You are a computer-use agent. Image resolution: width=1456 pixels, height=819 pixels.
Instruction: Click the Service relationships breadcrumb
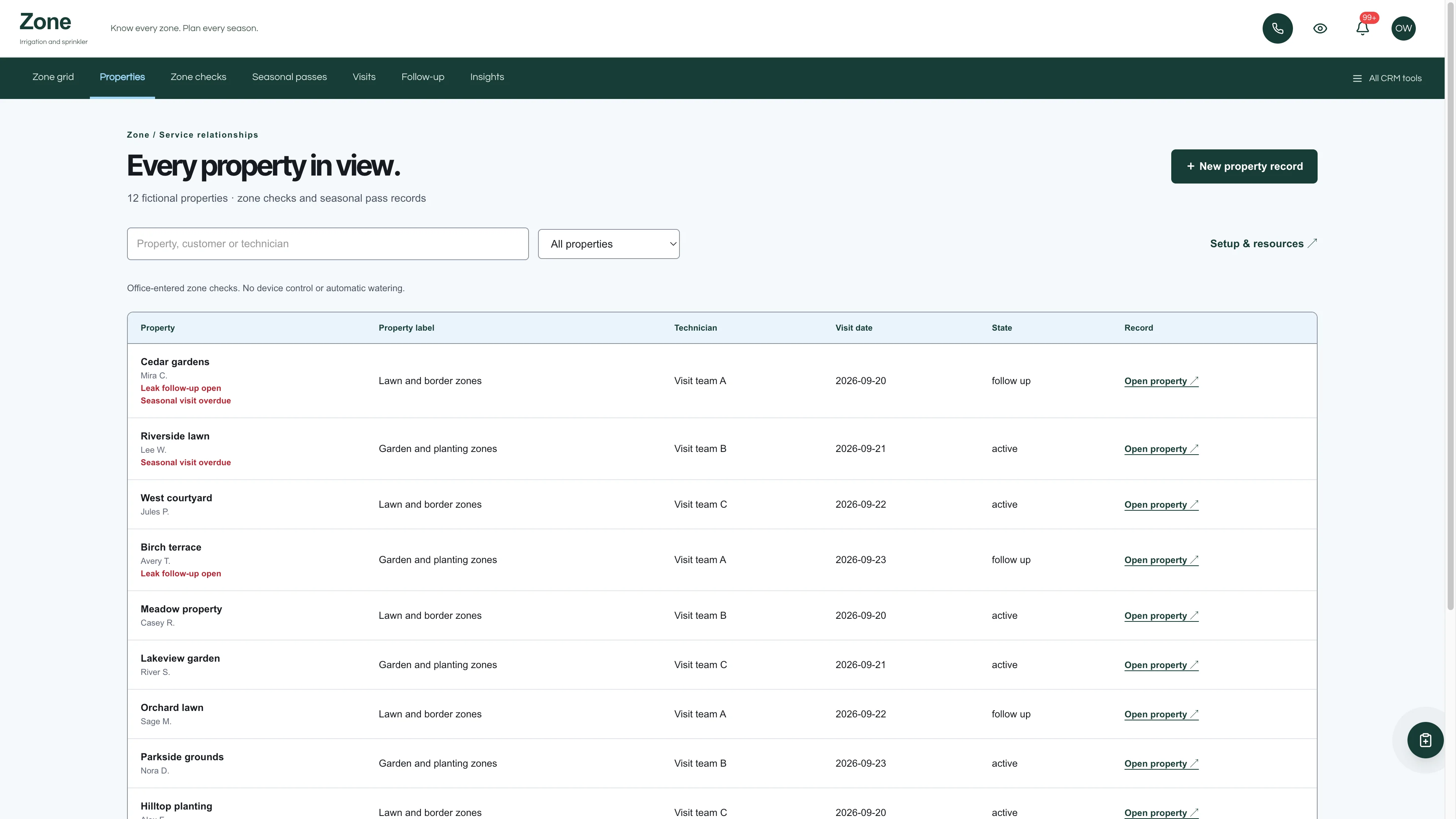[x=209, y=135]
